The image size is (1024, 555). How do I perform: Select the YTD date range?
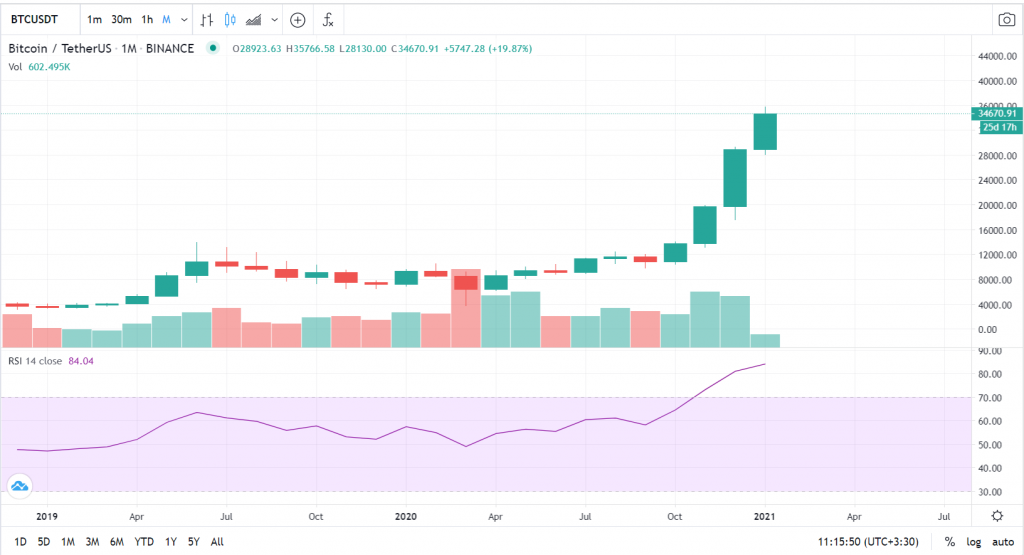coord(144,542)
